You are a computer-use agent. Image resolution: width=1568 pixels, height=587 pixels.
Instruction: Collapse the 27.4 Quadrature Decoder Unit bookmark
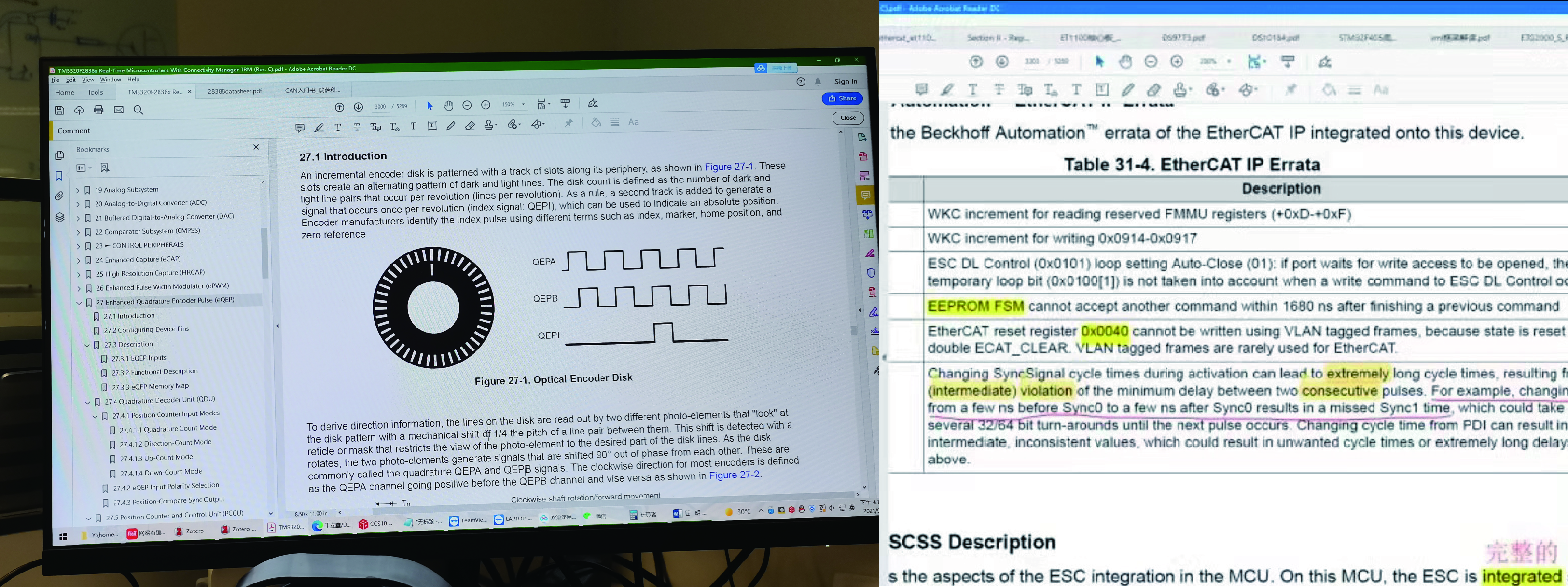(88, 402)
